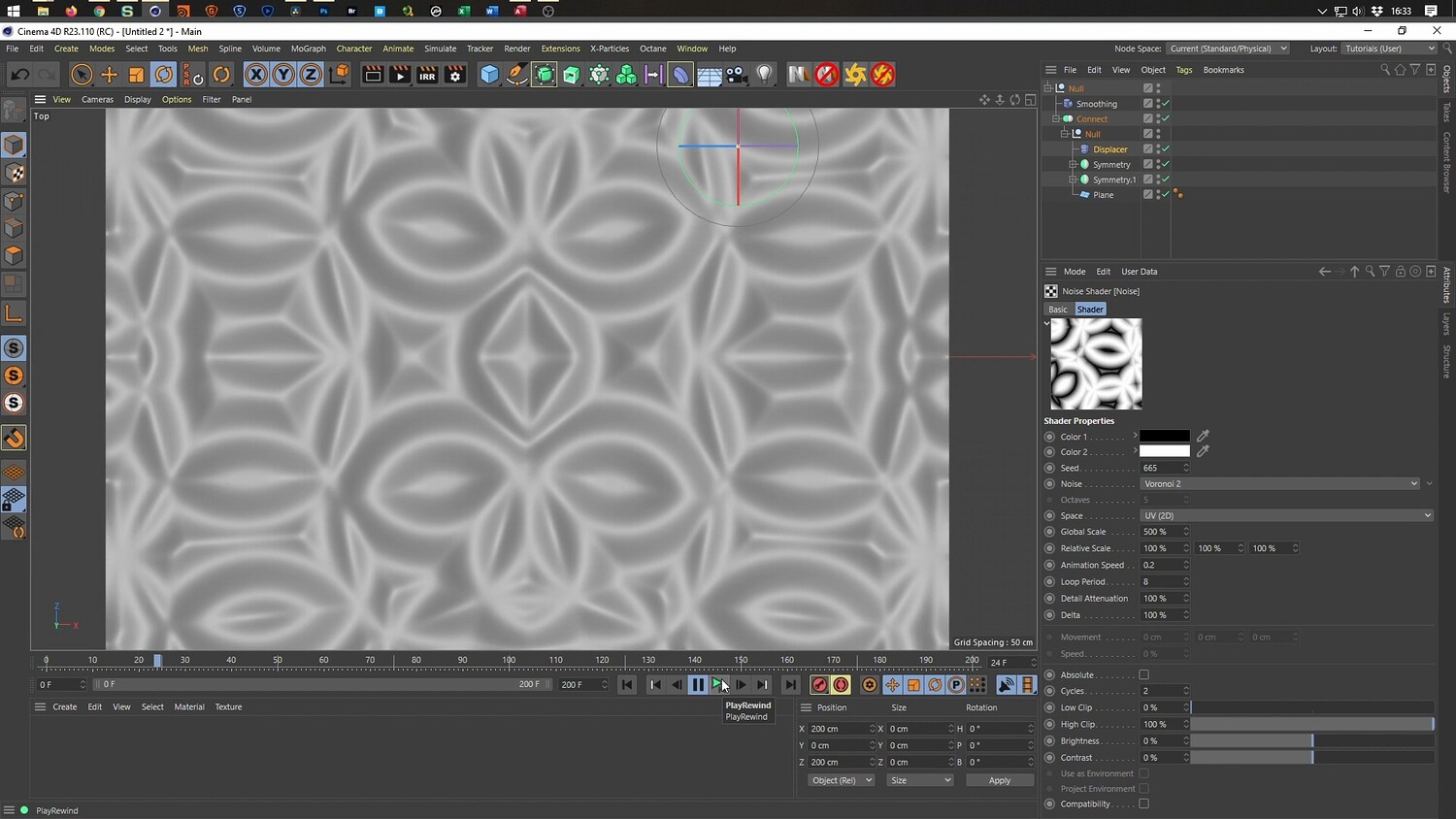Activate the Scale tool in the top toolbar
1456x819 pixels.
[136, 75]
